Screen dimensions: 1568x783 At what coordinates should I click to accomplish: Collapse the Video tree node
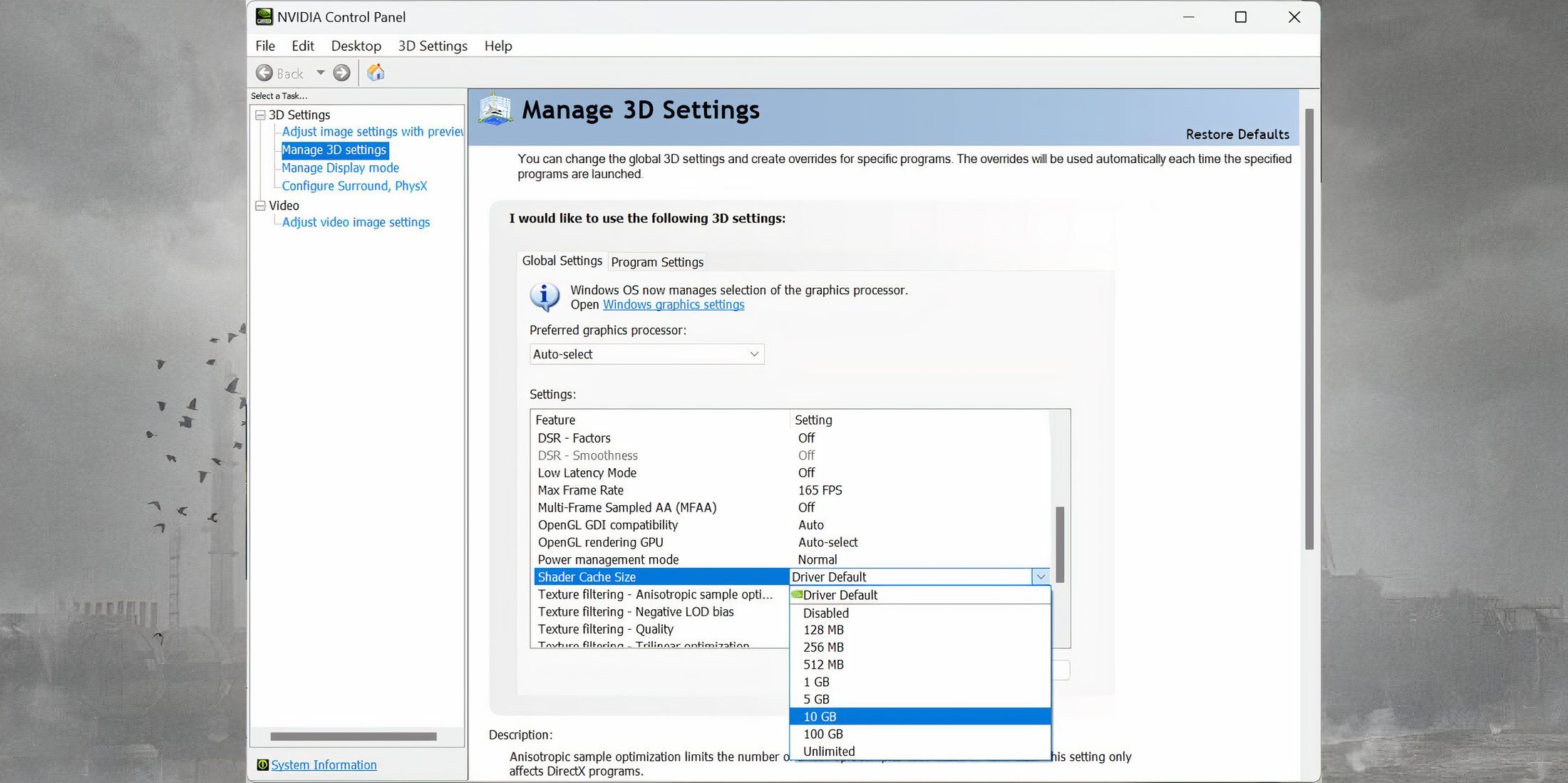(x=261, y=205)
